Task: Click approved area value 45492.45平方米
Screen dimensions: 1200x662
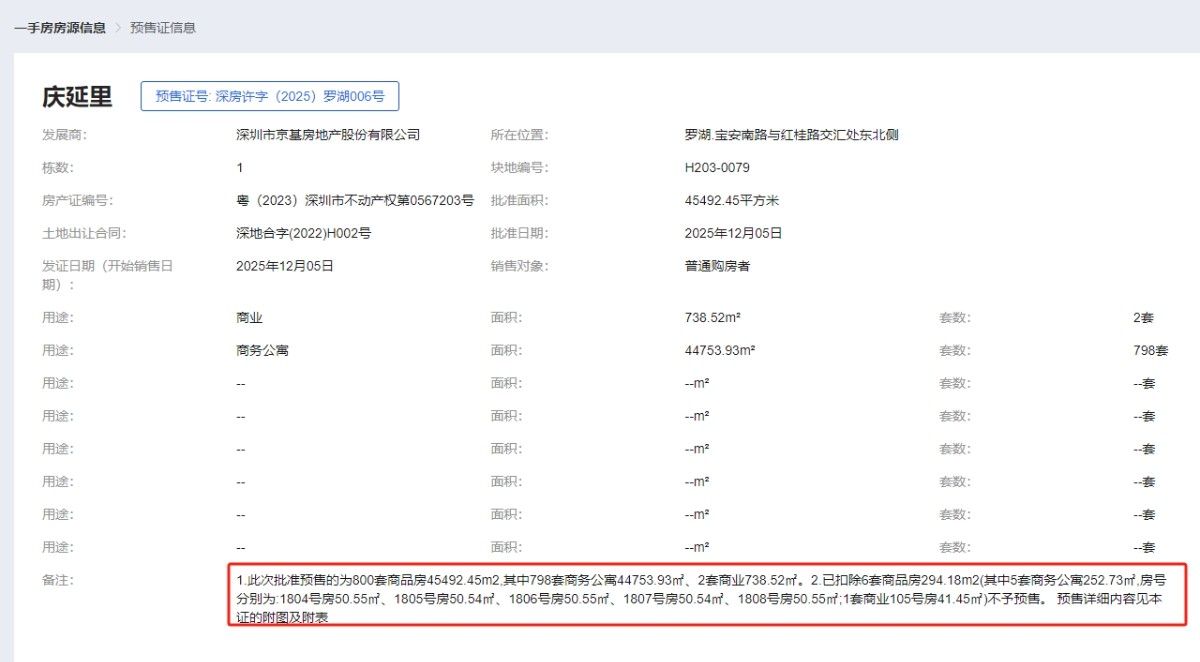Action: pos(731,201)
